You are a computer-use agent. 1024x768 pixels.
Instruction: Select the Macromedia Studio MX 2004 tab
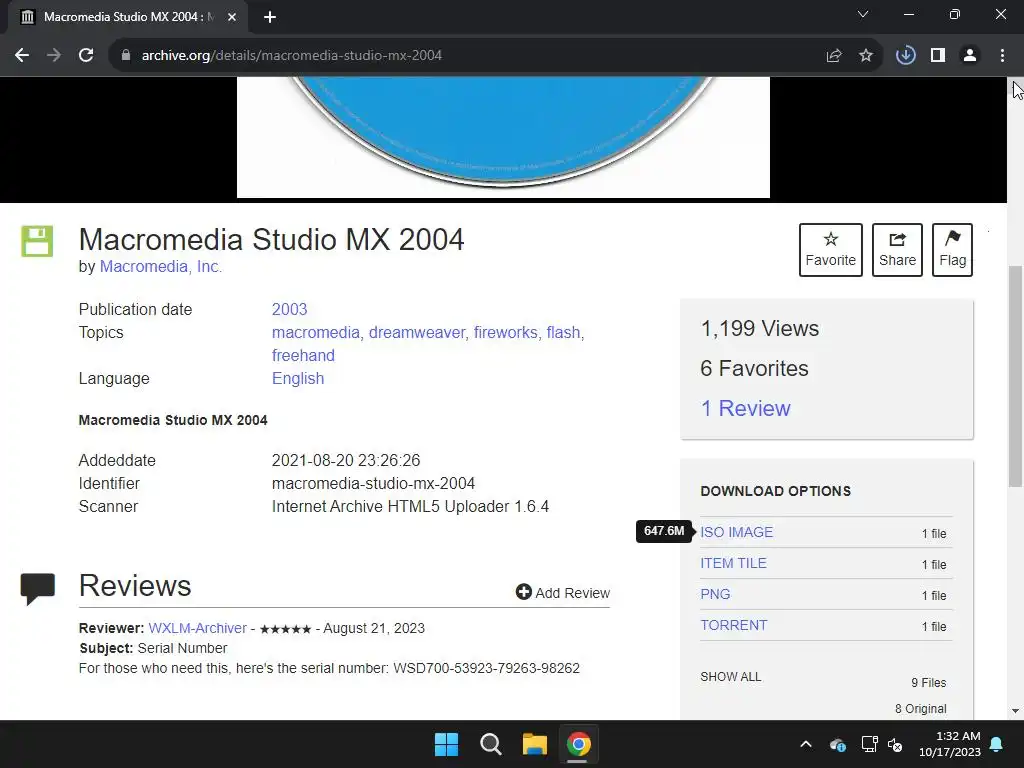point(127,17)
